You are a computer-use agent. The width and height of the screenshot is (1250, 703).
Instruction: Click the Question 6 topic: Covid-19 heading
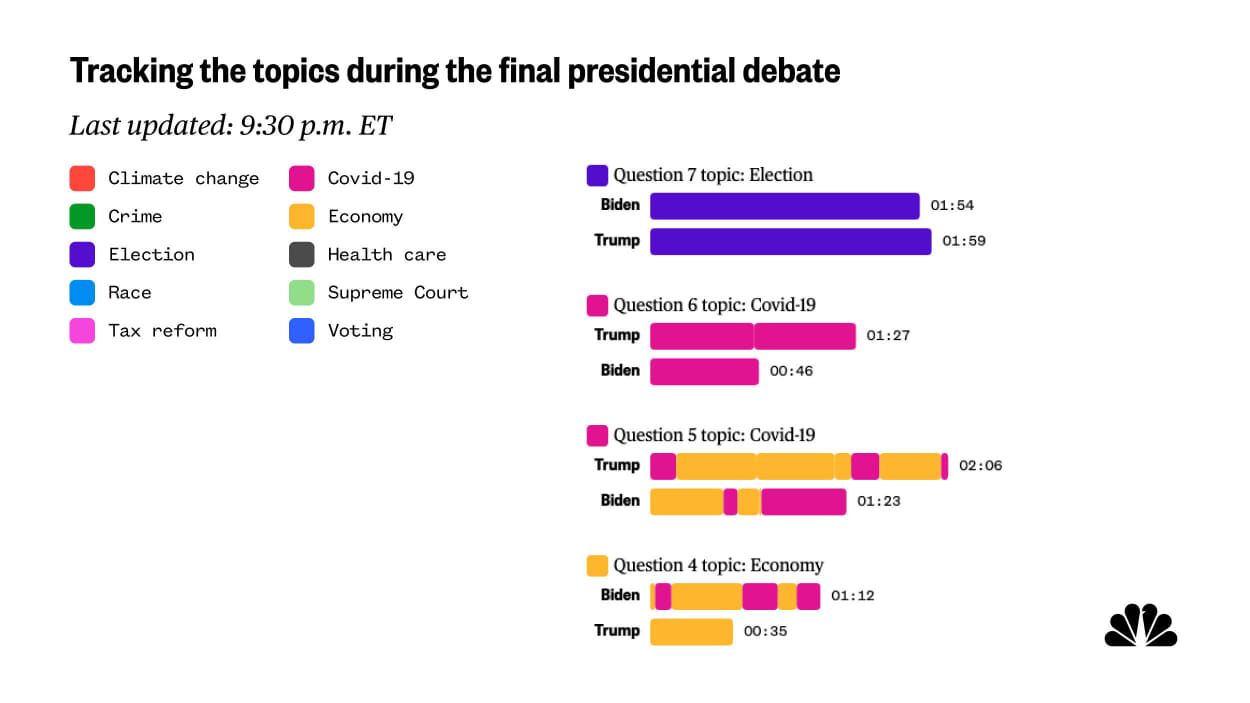714,305
